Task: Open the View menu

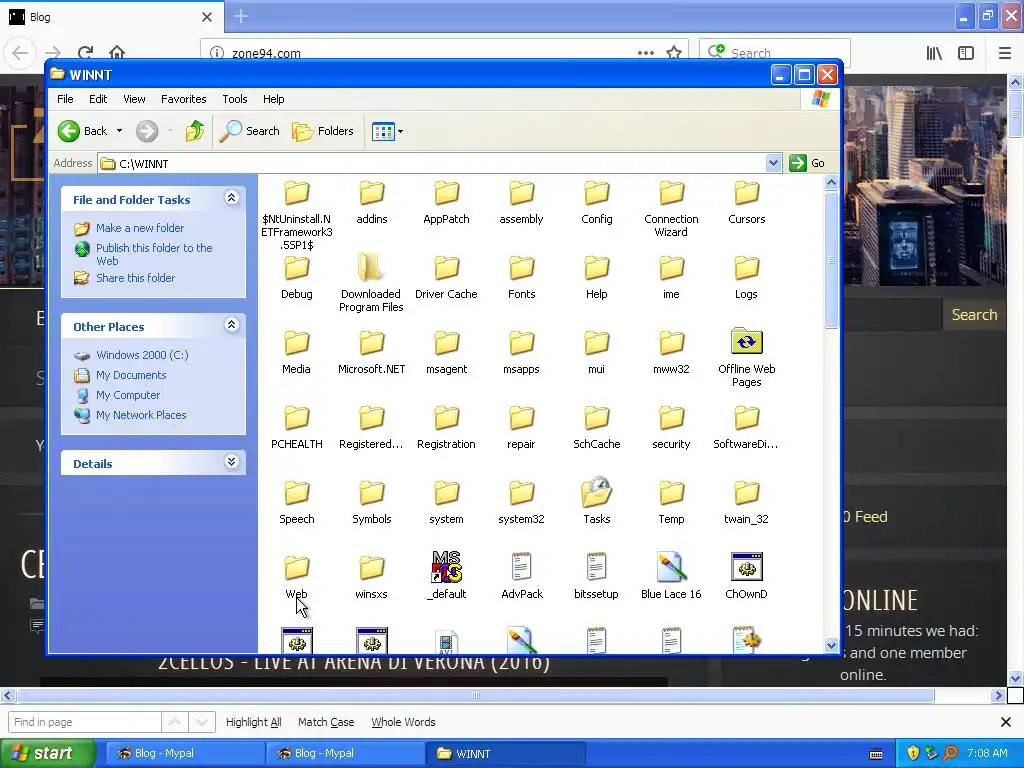Action: [134, 99]
